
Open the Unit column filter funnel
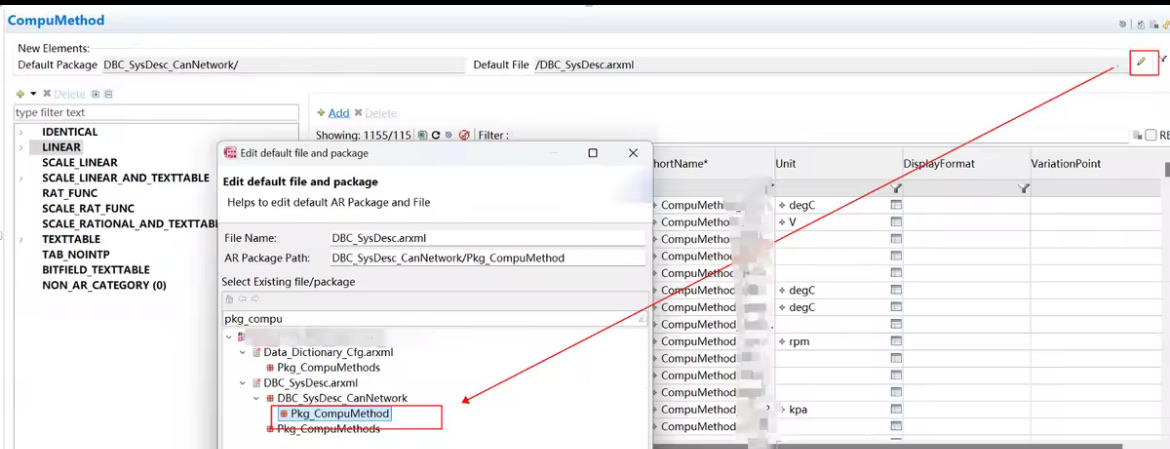pos(897,188)
